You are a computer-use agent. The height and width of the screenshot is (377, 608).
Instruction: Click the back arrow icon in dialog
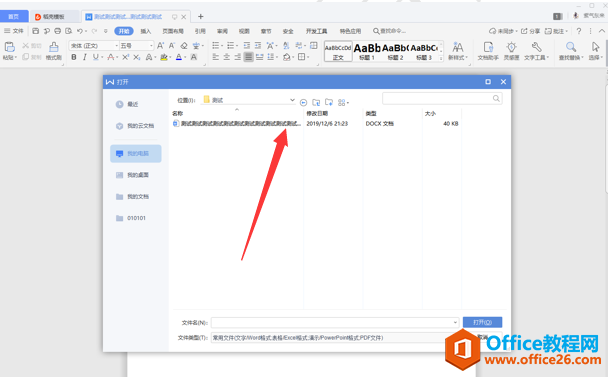pos(304,102)
